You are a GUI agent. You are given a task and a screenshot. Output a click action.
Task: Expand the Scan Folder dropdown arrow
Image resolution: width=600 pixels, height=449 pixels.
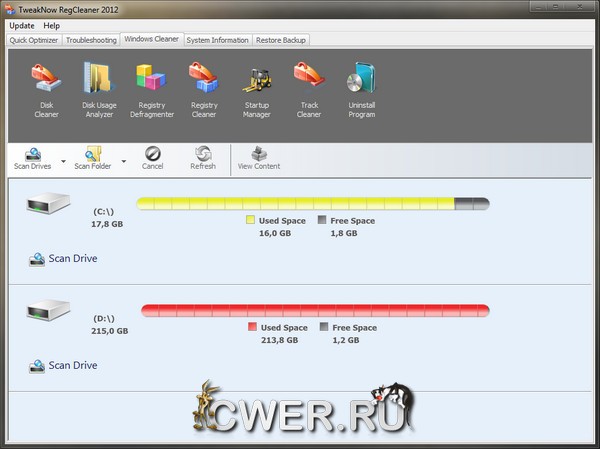pos(124,160)
